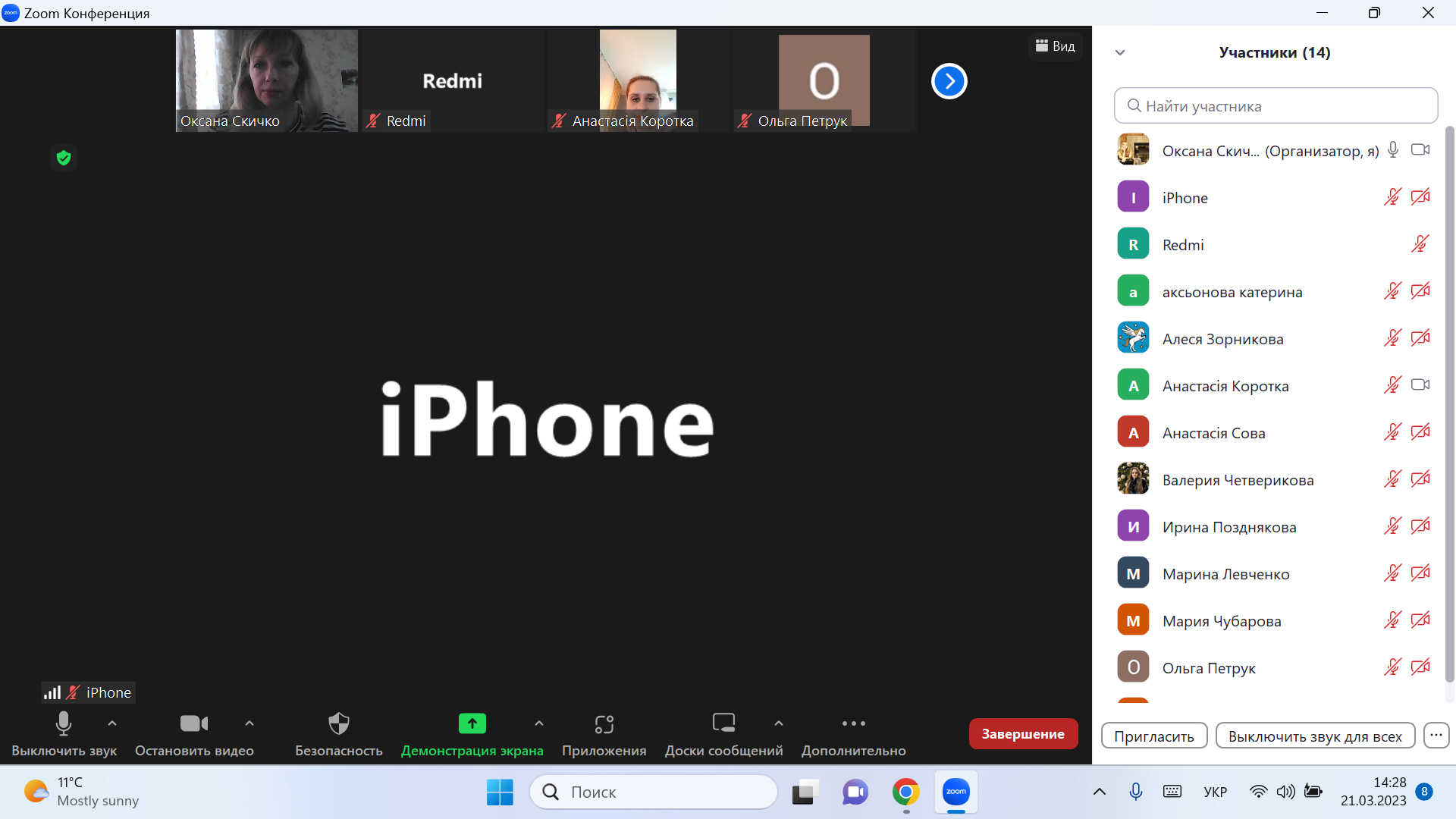The width and height of the screenshot is (1456, 819).
Task: Click the Найти участника search field
Action: [1276, 105]
